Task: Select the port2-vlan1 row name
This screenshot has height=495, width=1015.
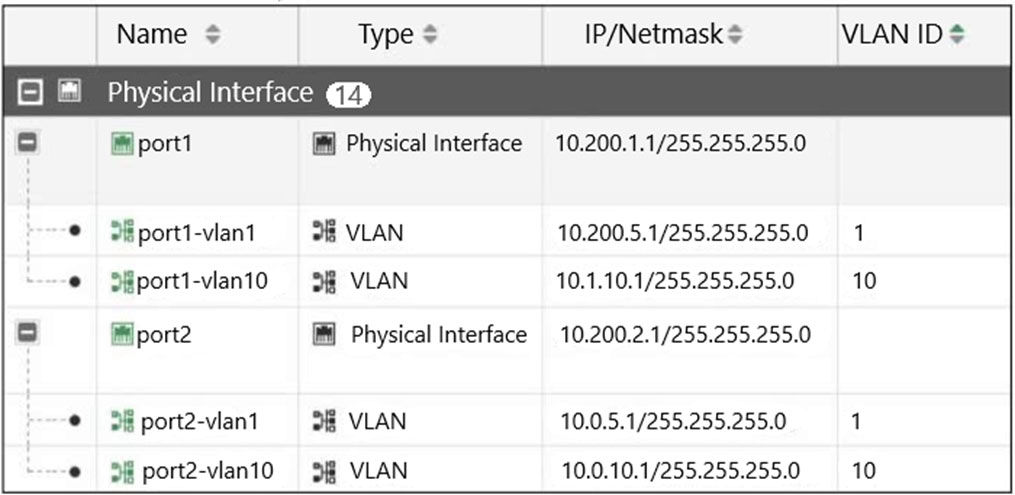Action: 199,422
